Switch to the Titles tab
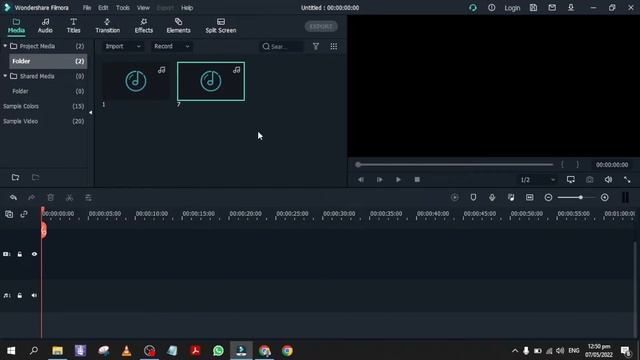This screenshot has width=640, height=360. [73, 26]
